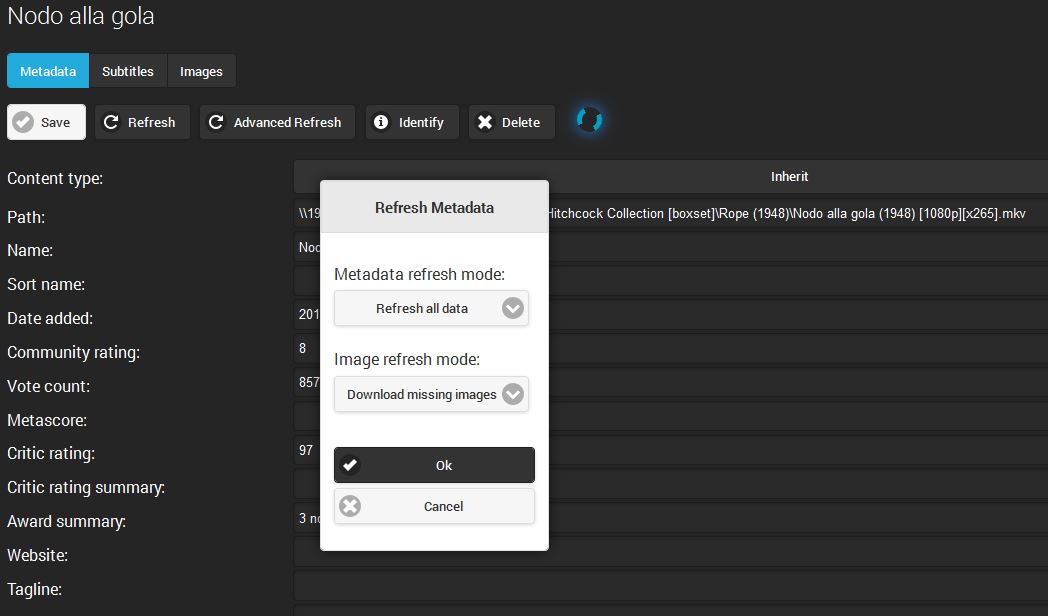This screenshot has width=1048, height=616.
Task: Cancel the Refresh Metadata dialog
Action: click(434, 506)
